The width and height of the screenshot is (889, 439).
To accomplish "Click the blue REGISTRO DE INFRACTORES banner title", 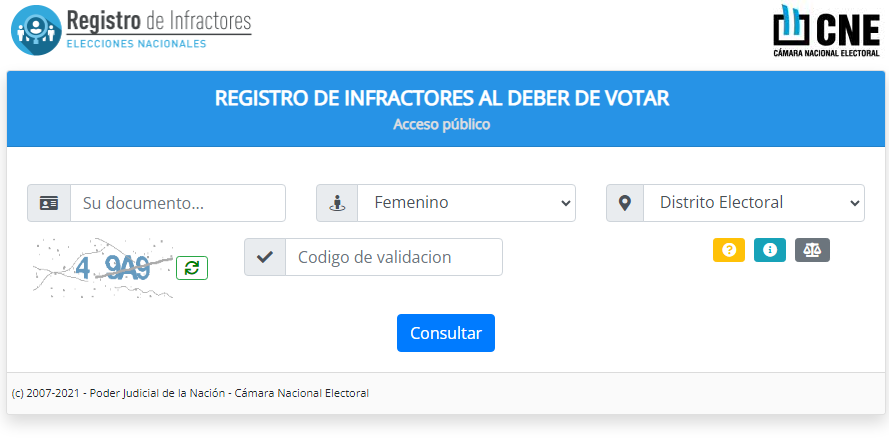I will click(x=442, y=98).
